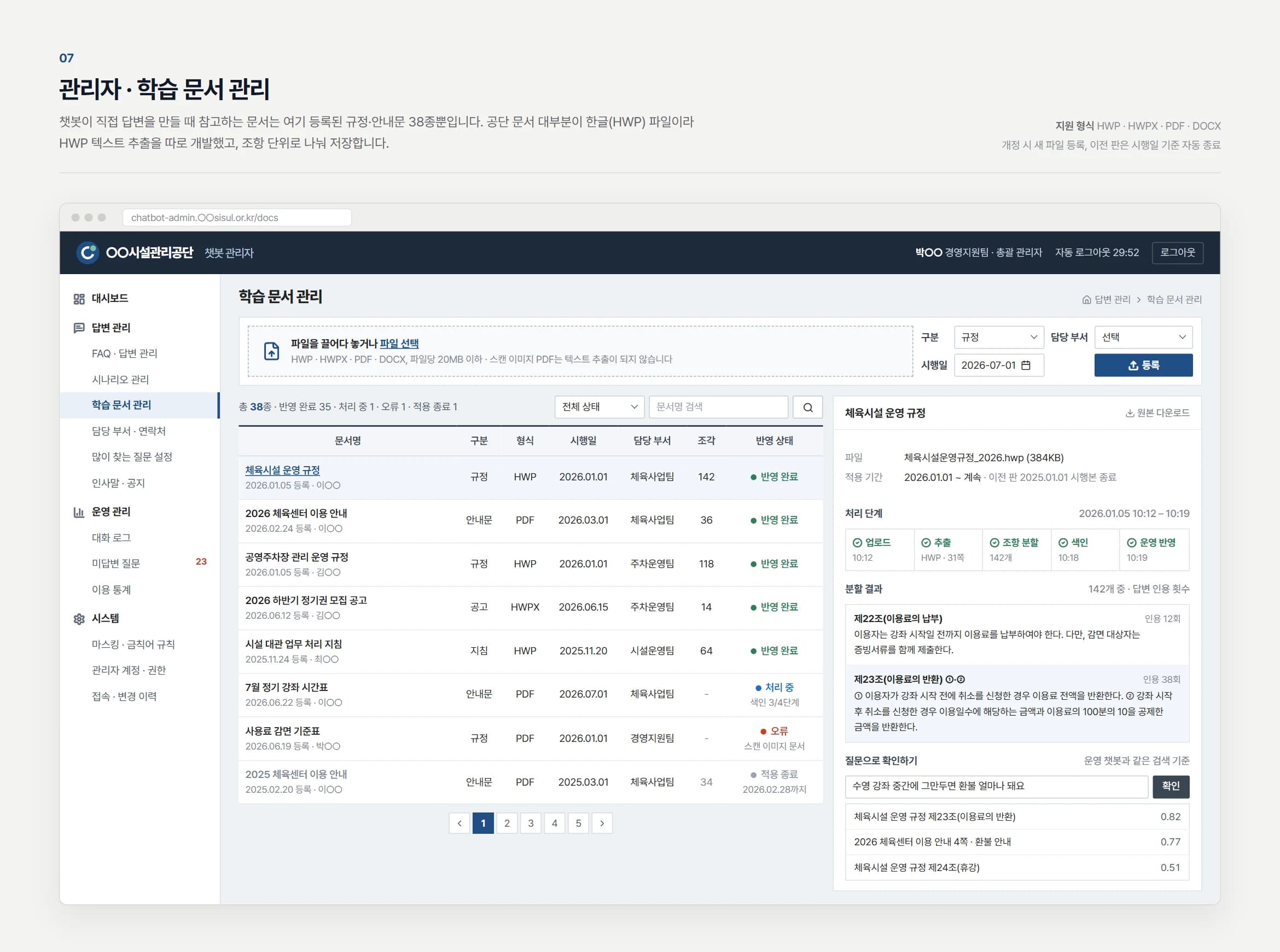The width and height of the screenshot is (1280, 952).
Task: Click the 시스템 gear icon in sidebar
Action: (79, 619)
